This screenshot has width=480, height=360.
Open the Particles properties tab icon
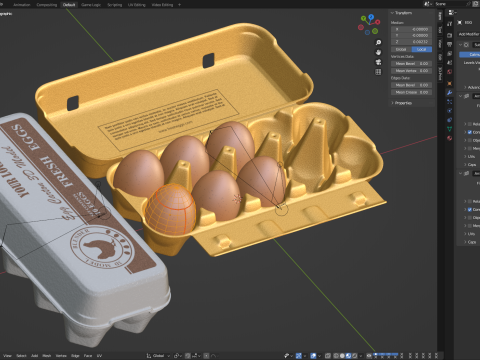450,101
